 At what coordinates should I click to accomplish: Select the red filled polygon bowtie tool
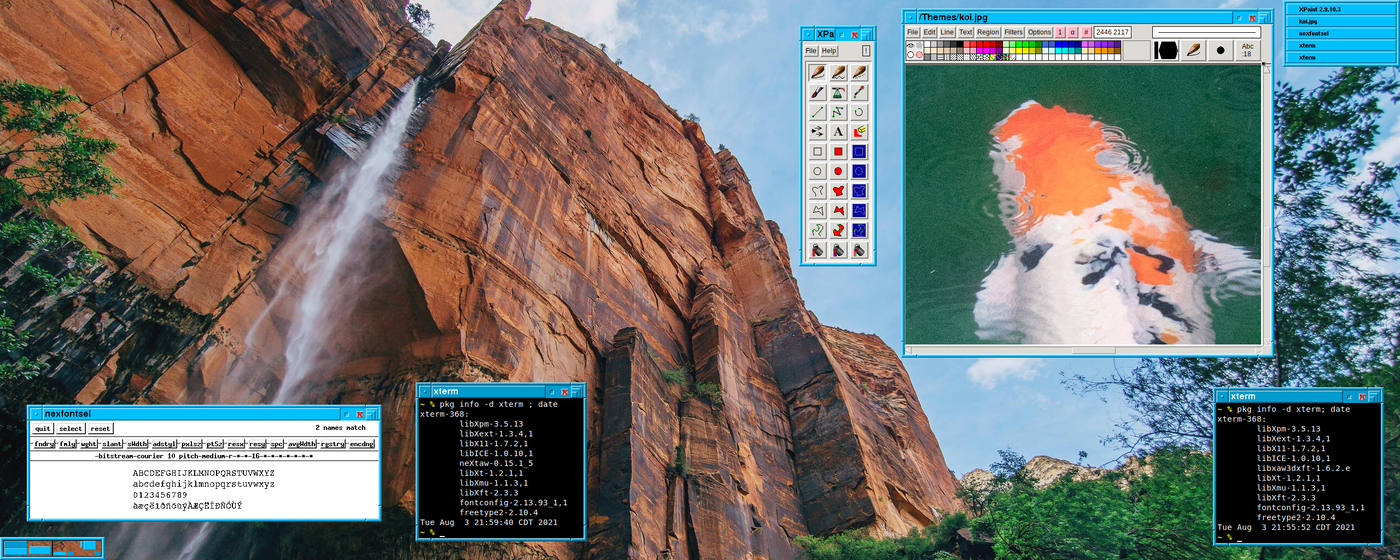coord(838,210)
